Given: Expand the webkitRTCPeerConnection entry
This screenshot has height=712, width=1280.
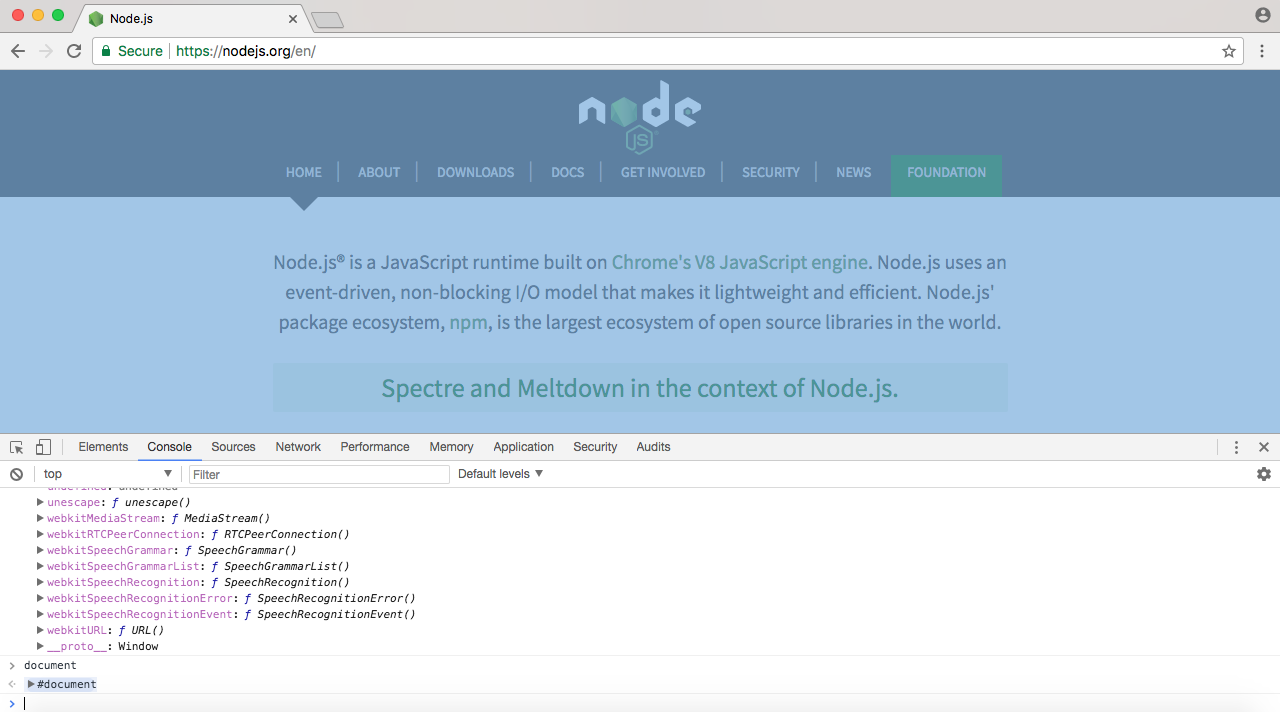Looking at the screenshot, I should [x=41, y=534].
